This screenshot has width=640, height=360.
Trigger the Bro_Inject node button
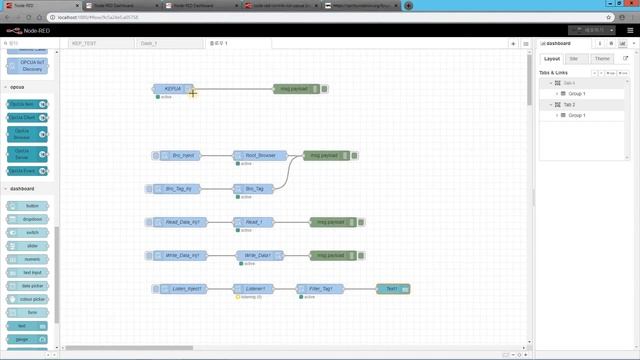click(156, 156)
